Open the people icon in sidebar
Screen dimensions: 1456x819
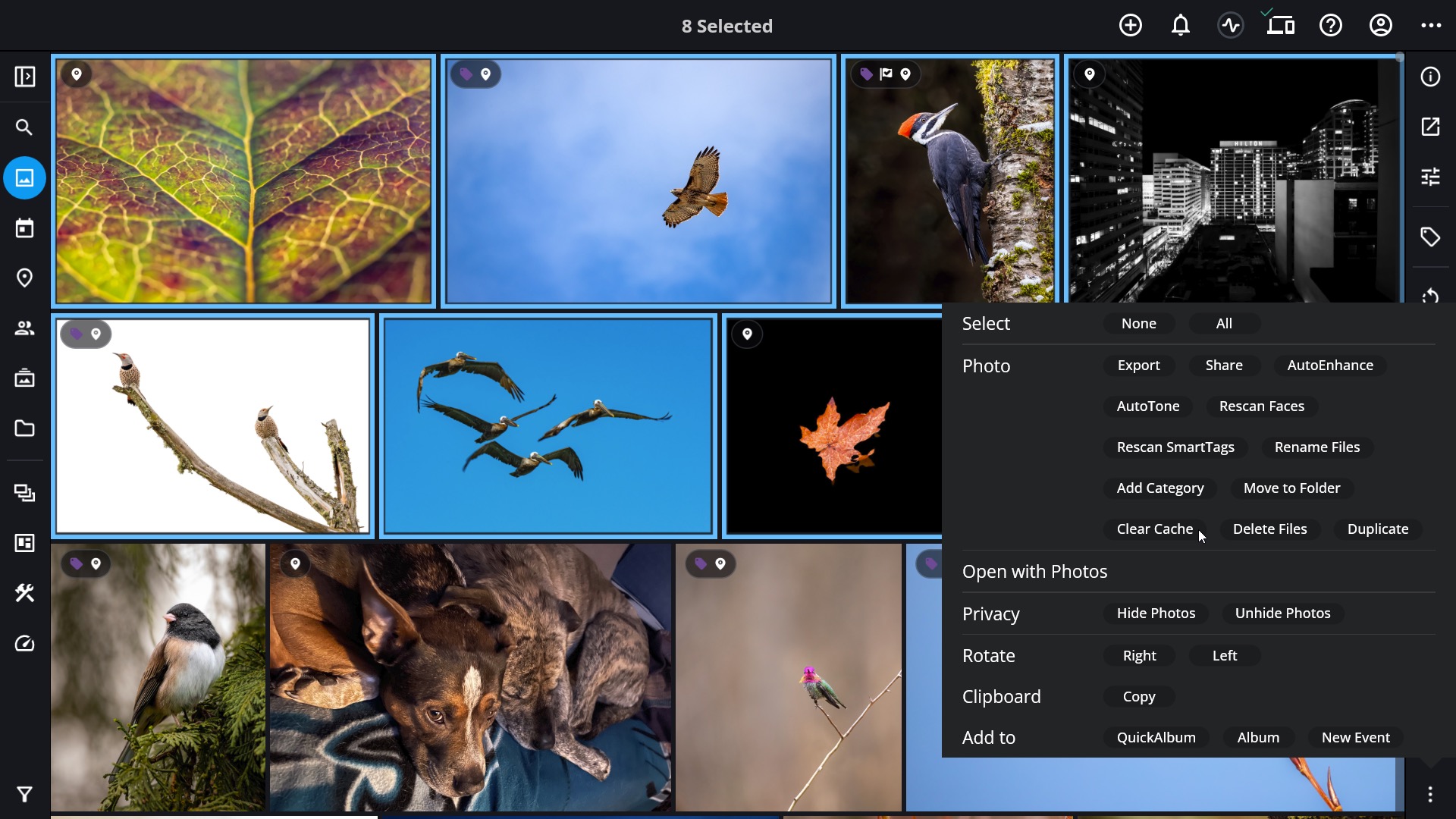24,328
